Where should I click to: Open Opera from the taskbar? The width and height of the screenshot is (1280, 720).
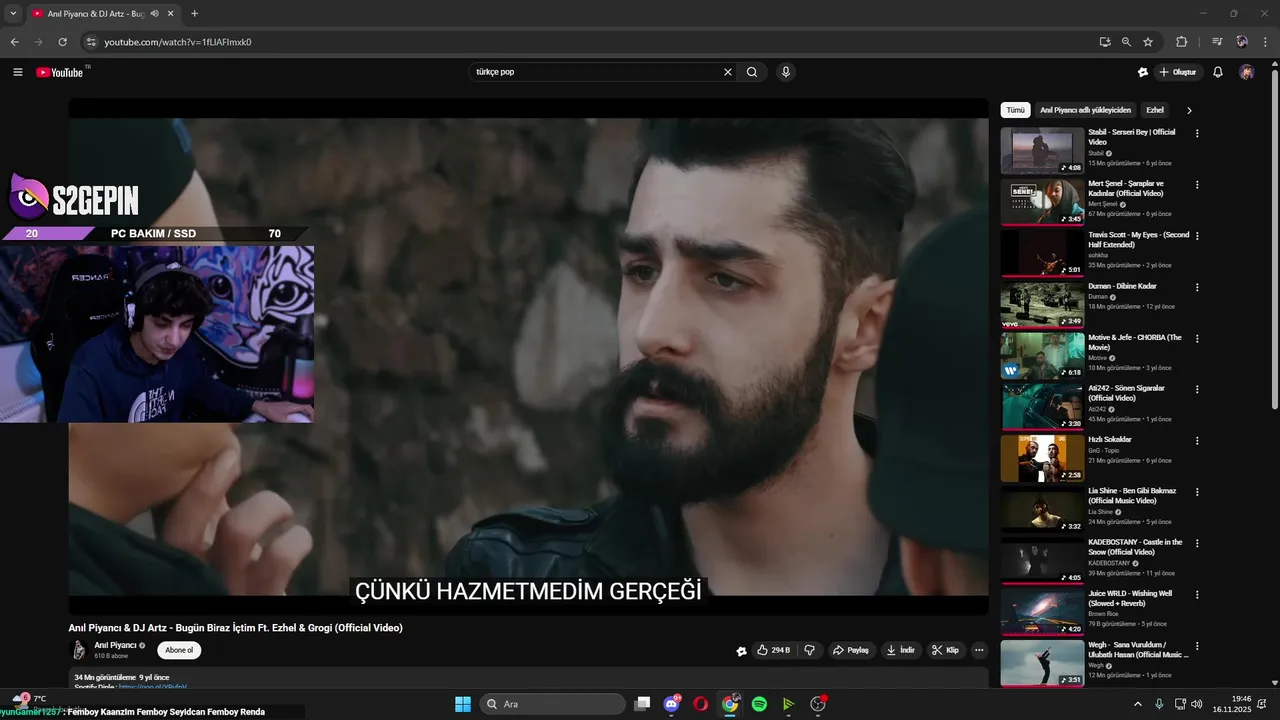click(x=701, y=704)
